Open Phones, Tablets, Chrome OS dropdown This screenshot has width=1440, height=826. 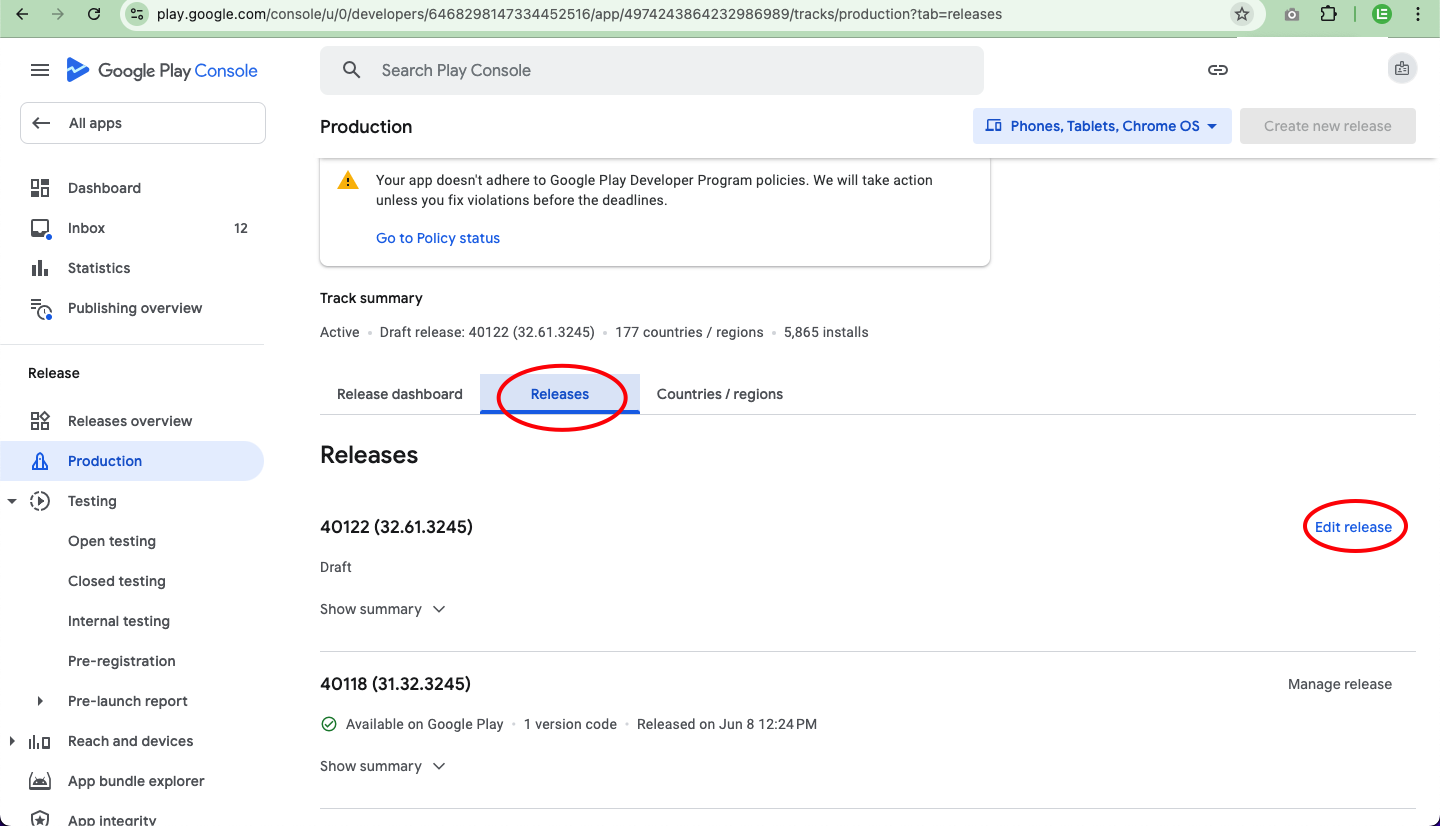[1102, 126]
